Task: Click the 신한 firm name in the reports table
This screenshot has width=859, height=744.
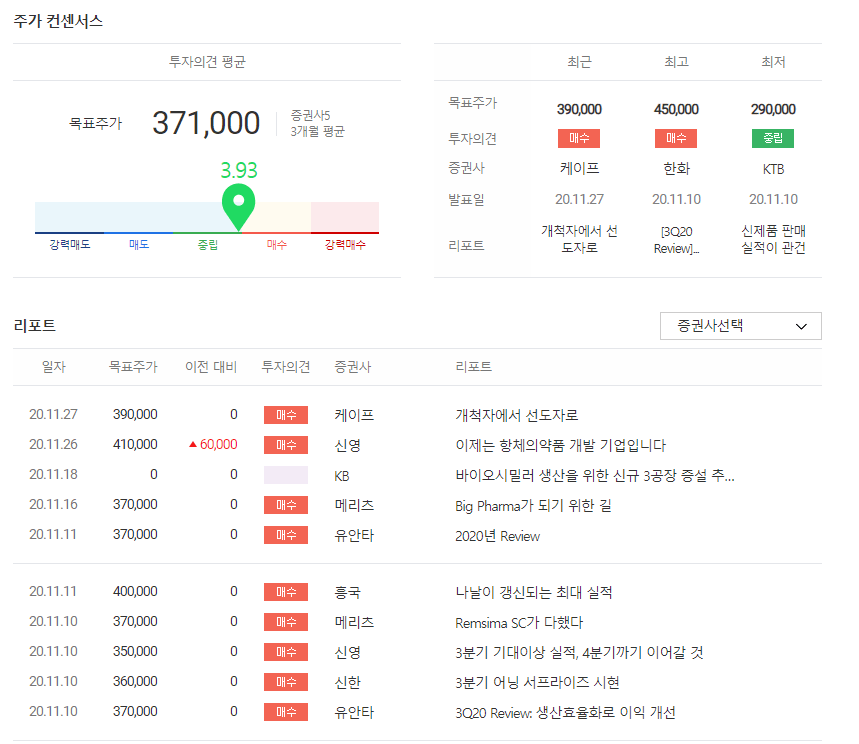Action: 347,682
